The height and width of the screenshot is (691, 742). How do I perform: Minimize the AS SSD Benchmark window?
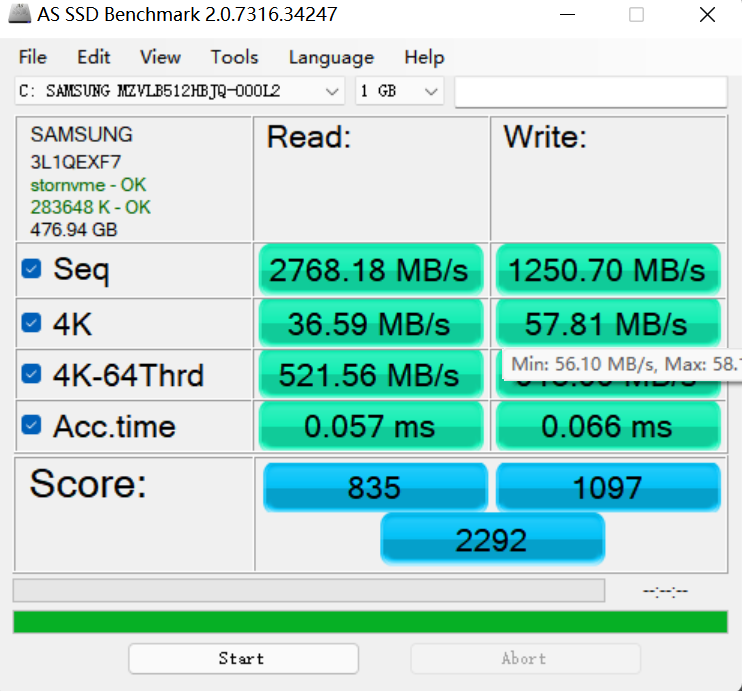point(567,15)
